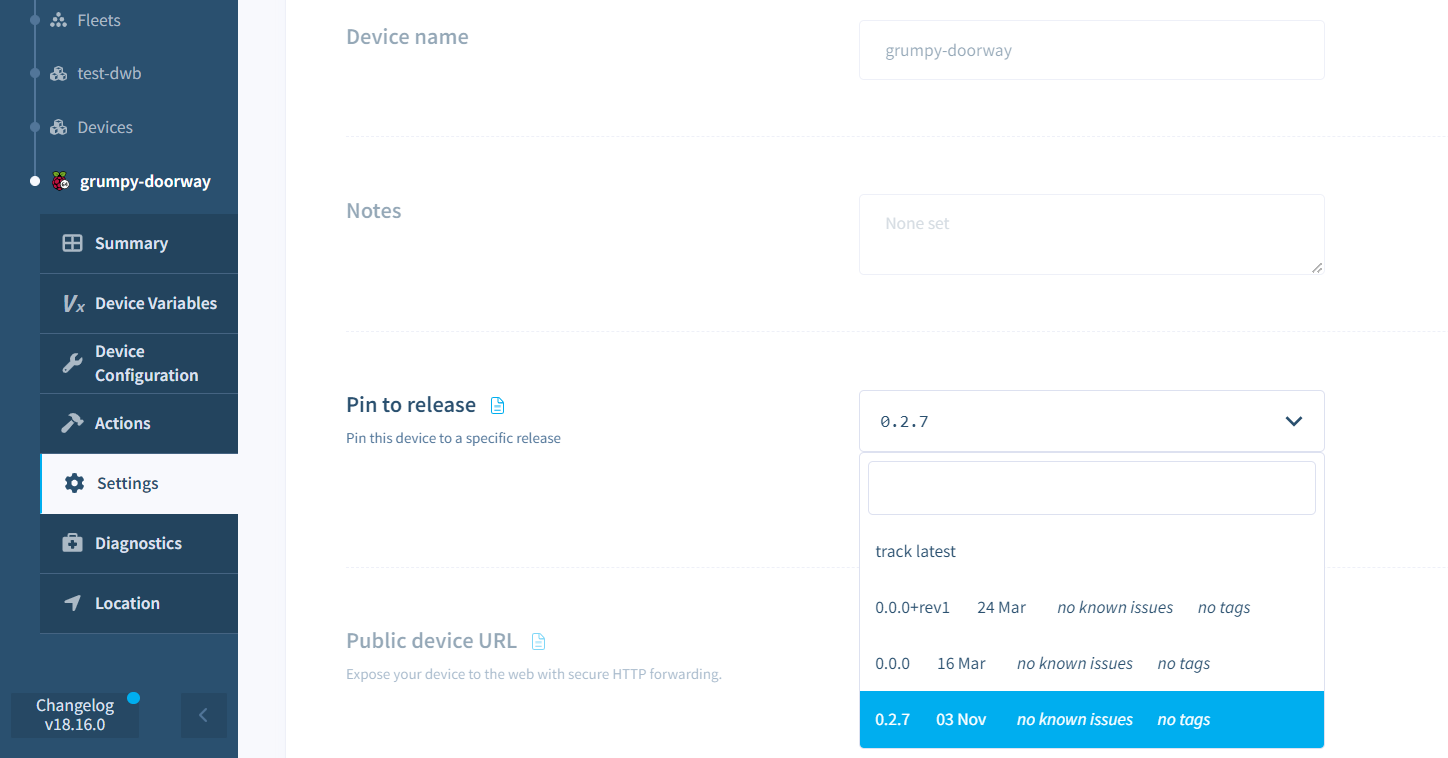Viewport: 1448px width, 758px height.
Task: Open the Pin to release documentation icon
Action: point(498,405)
